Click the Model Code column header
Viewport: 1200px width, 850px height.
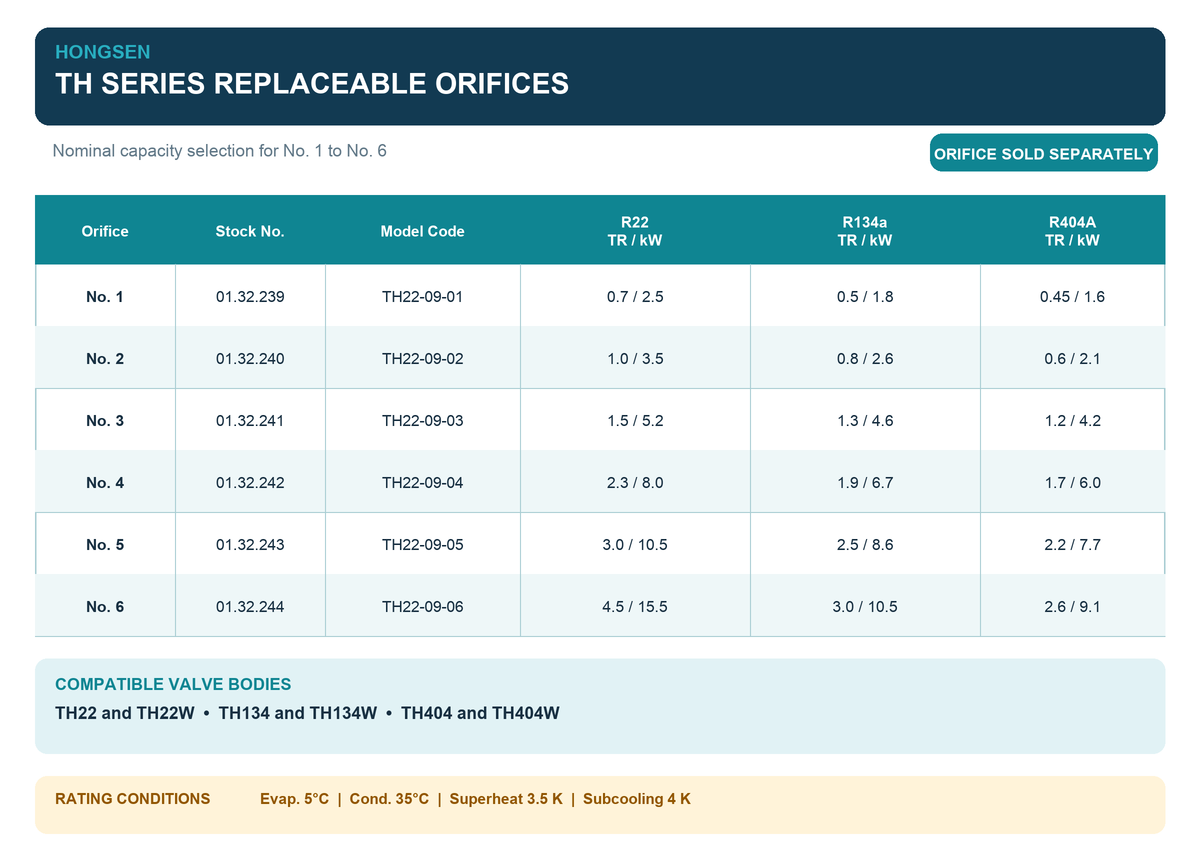pyautogui.click(x=422, y=231)
